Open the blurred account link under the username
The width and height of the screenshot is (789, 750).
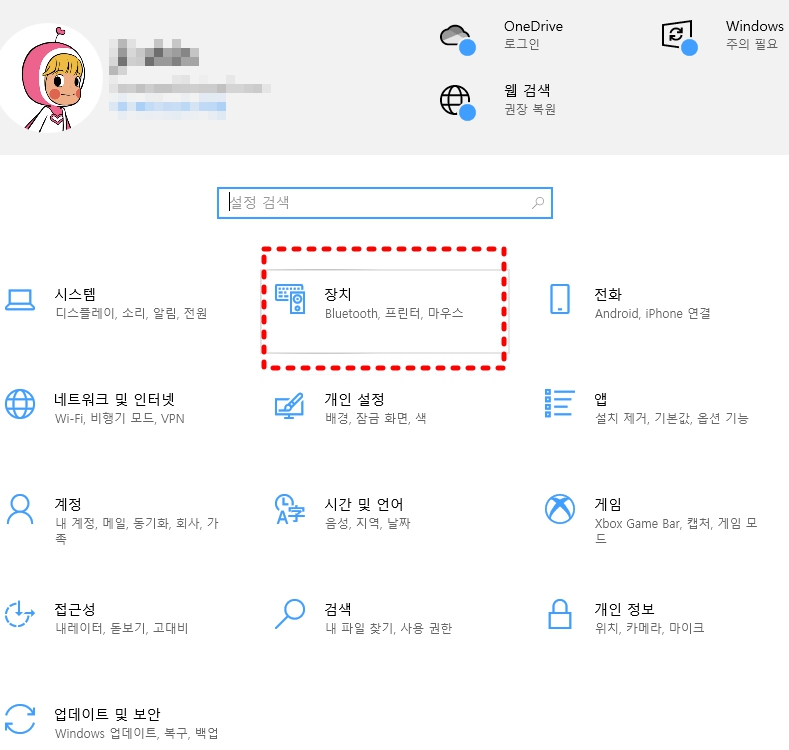point(168,107)
